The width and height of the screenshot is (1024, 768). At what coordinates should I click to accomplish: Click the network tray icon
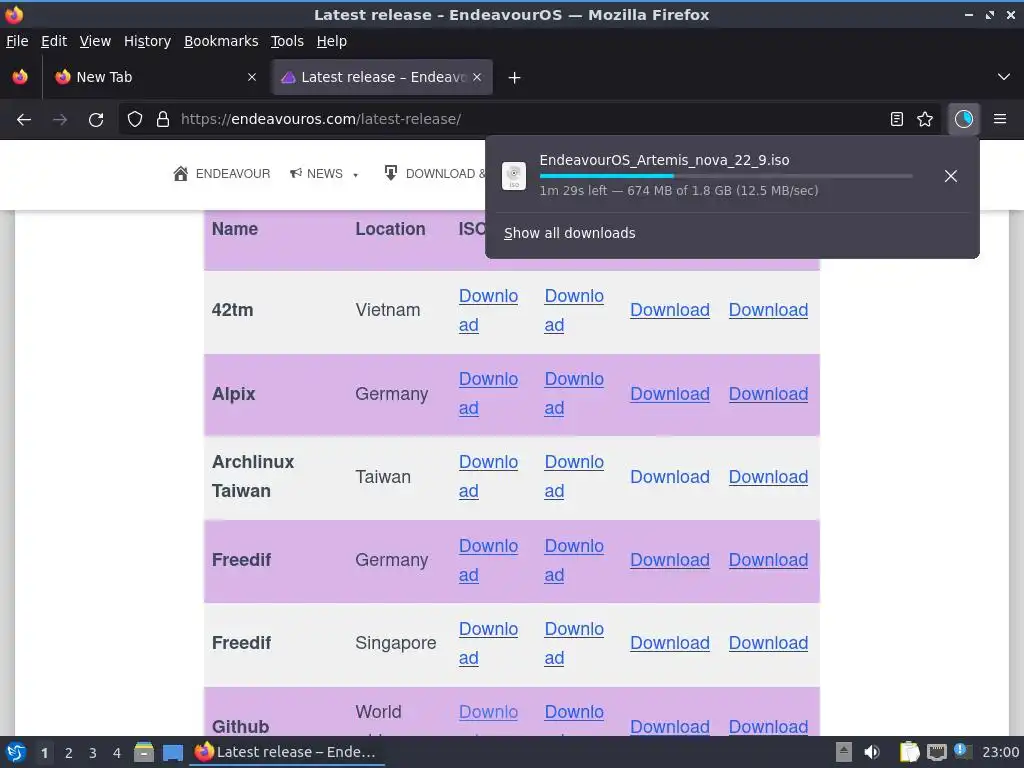[936, 752]
